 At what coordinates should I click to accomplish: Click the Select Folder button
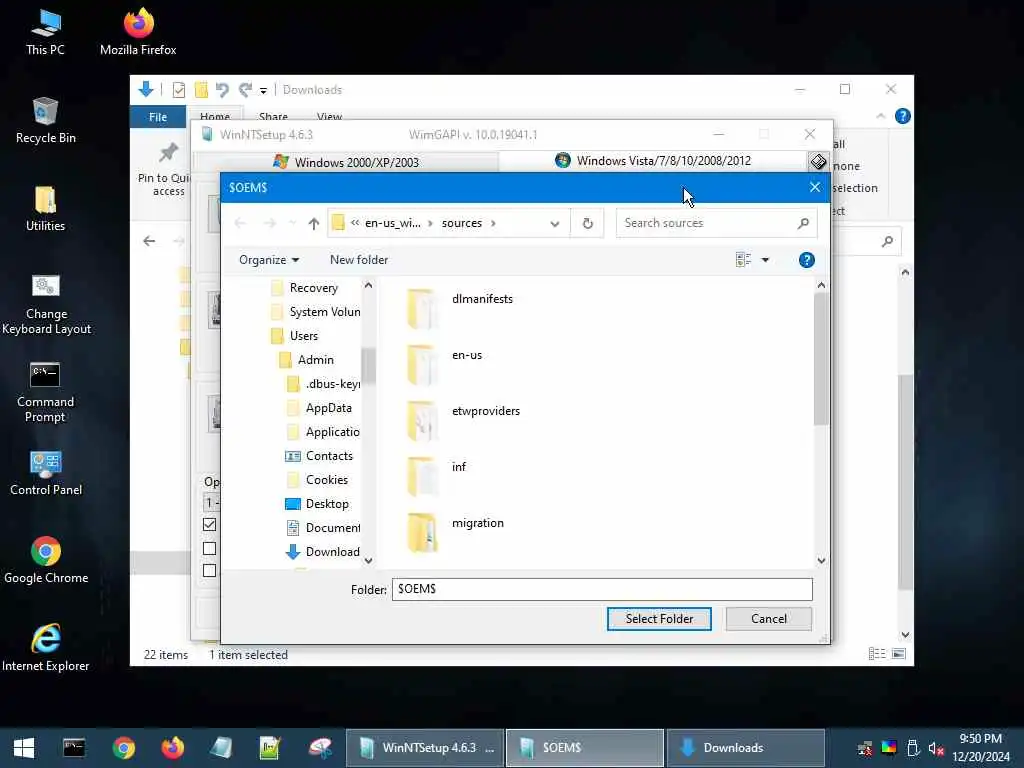[659, 618]
